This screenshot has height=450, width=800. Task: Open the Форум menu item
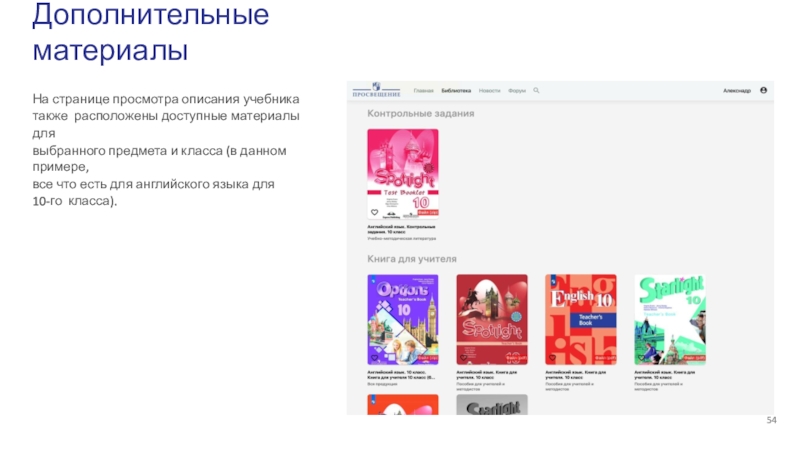[x=517, y=91]
